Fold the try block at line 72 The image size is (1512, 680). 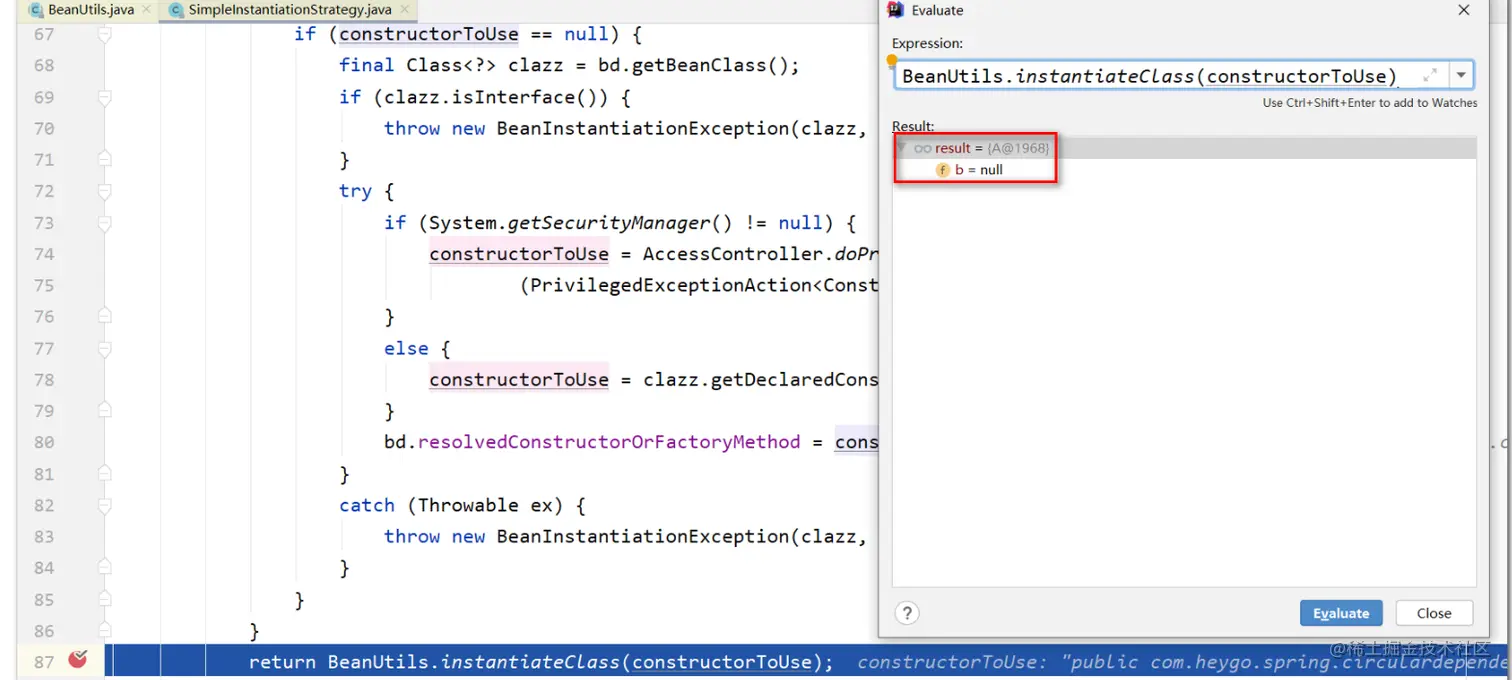pos(104,191)
